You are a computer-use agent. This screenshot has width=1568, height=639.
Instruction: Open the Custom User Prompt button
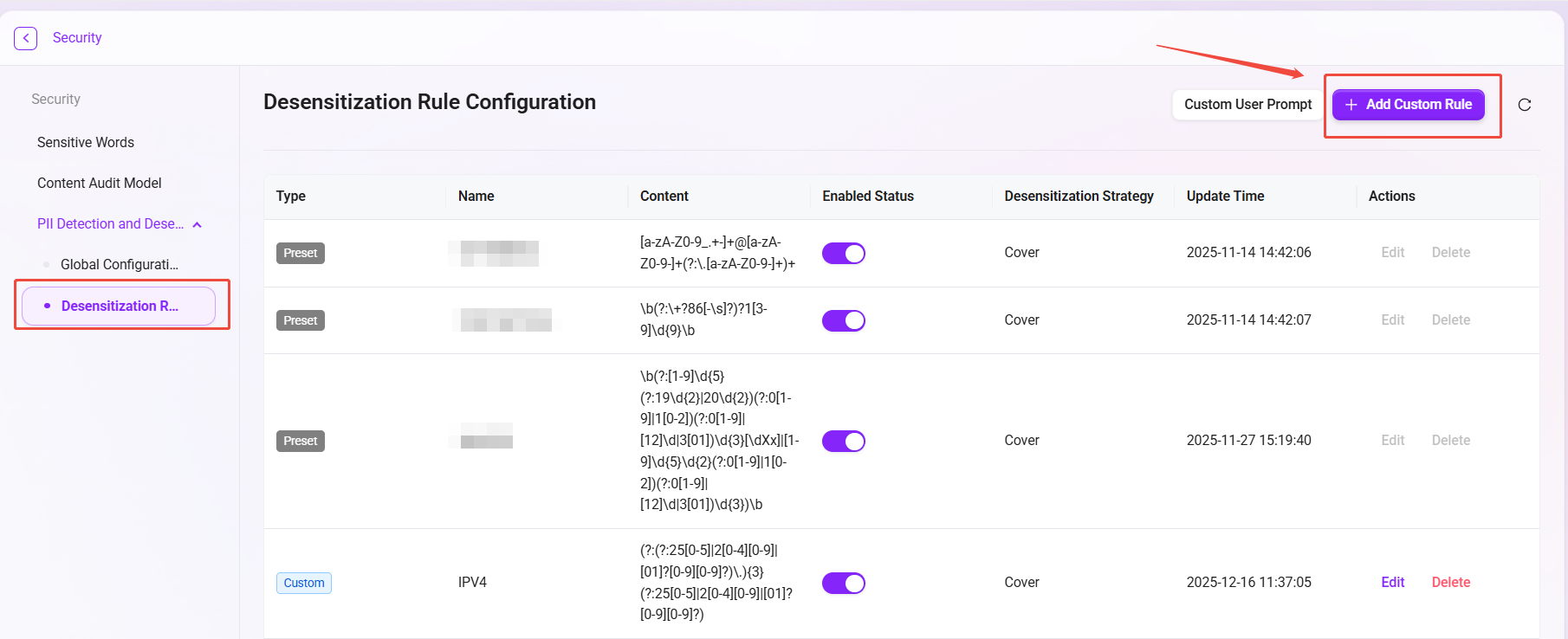(1247, 105)
